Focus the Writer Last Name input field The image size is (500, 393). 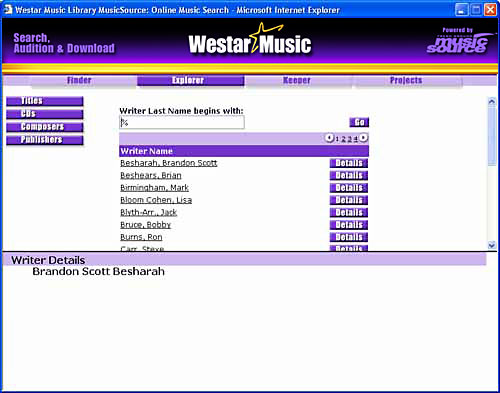click(x=182, y=122)
